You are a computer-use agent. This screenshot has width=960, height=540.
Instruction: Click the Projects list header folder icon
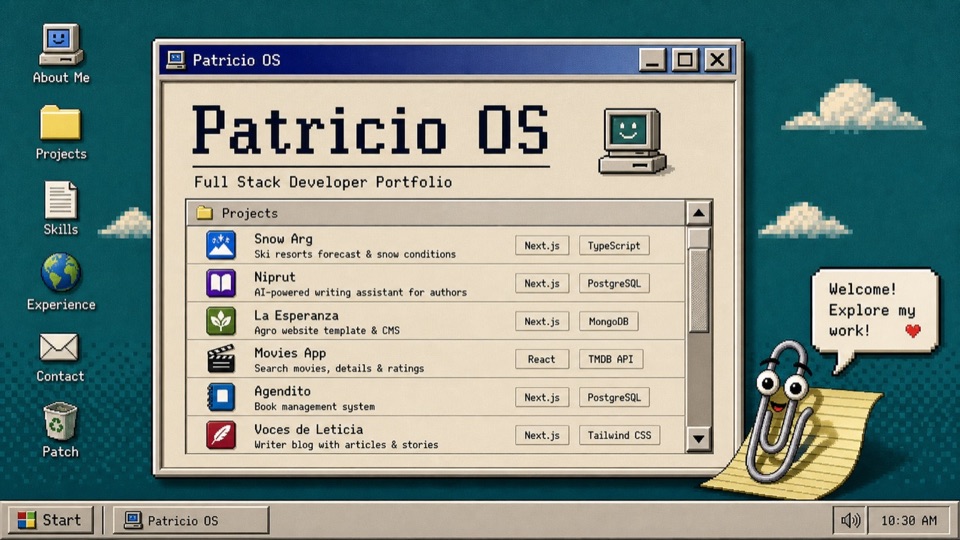tap(204, 213)
